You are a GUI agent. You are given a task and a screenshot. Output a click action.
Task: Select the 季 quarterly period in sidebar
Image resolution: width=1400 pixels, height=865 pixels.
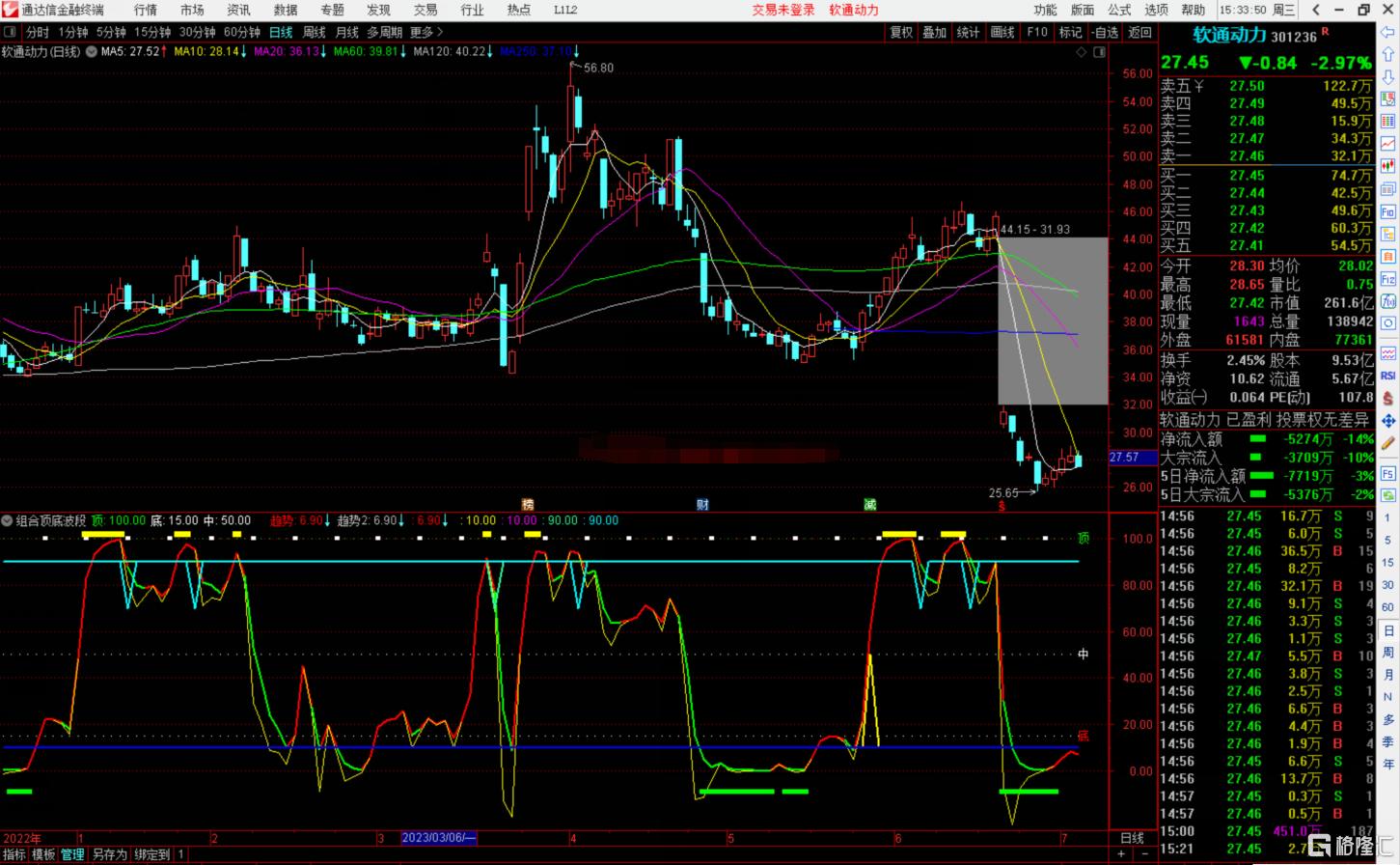point(1388,741)
